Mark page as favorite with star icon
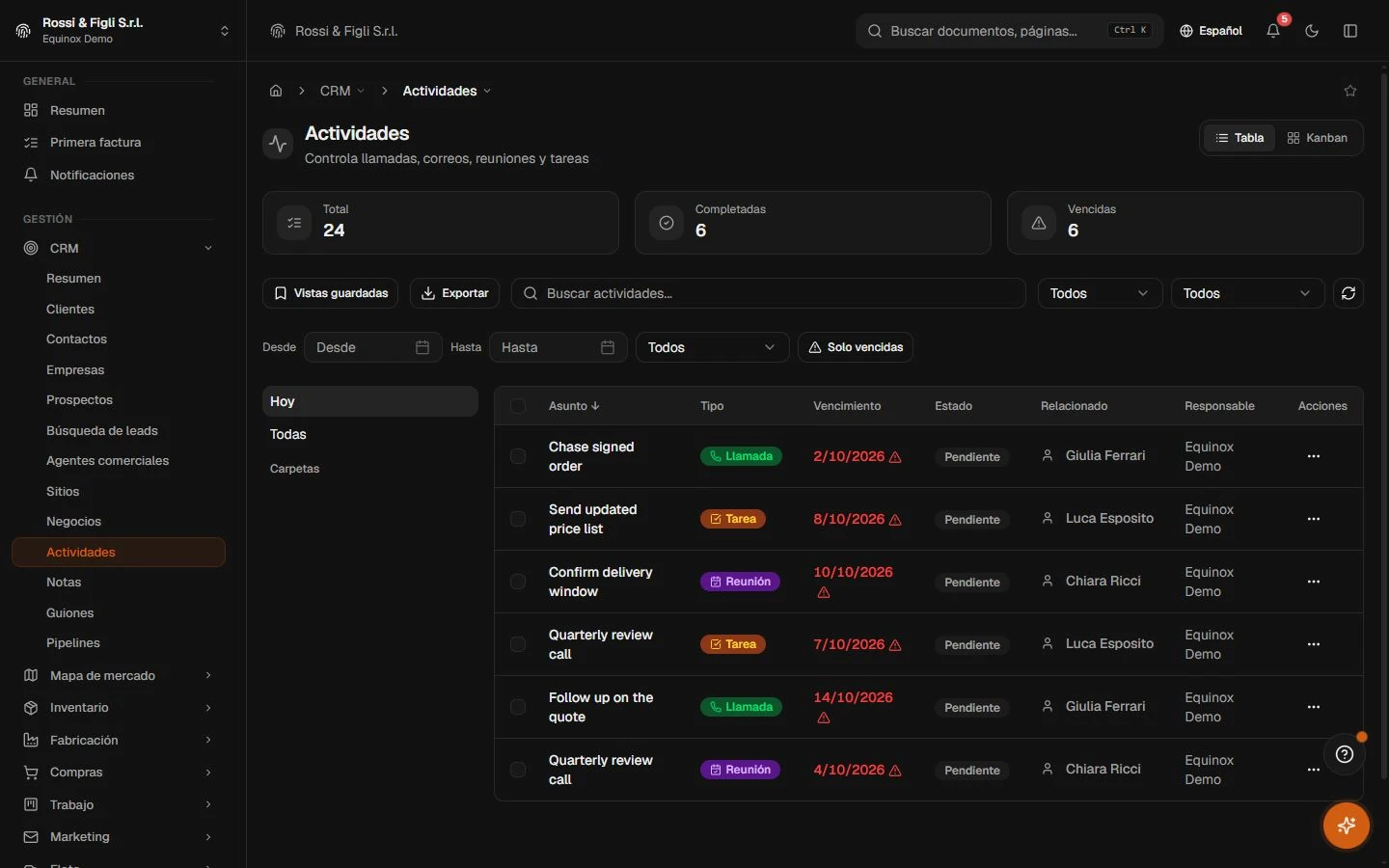Viewport: 1389px width, 868px height. (x=1350, y=91)
